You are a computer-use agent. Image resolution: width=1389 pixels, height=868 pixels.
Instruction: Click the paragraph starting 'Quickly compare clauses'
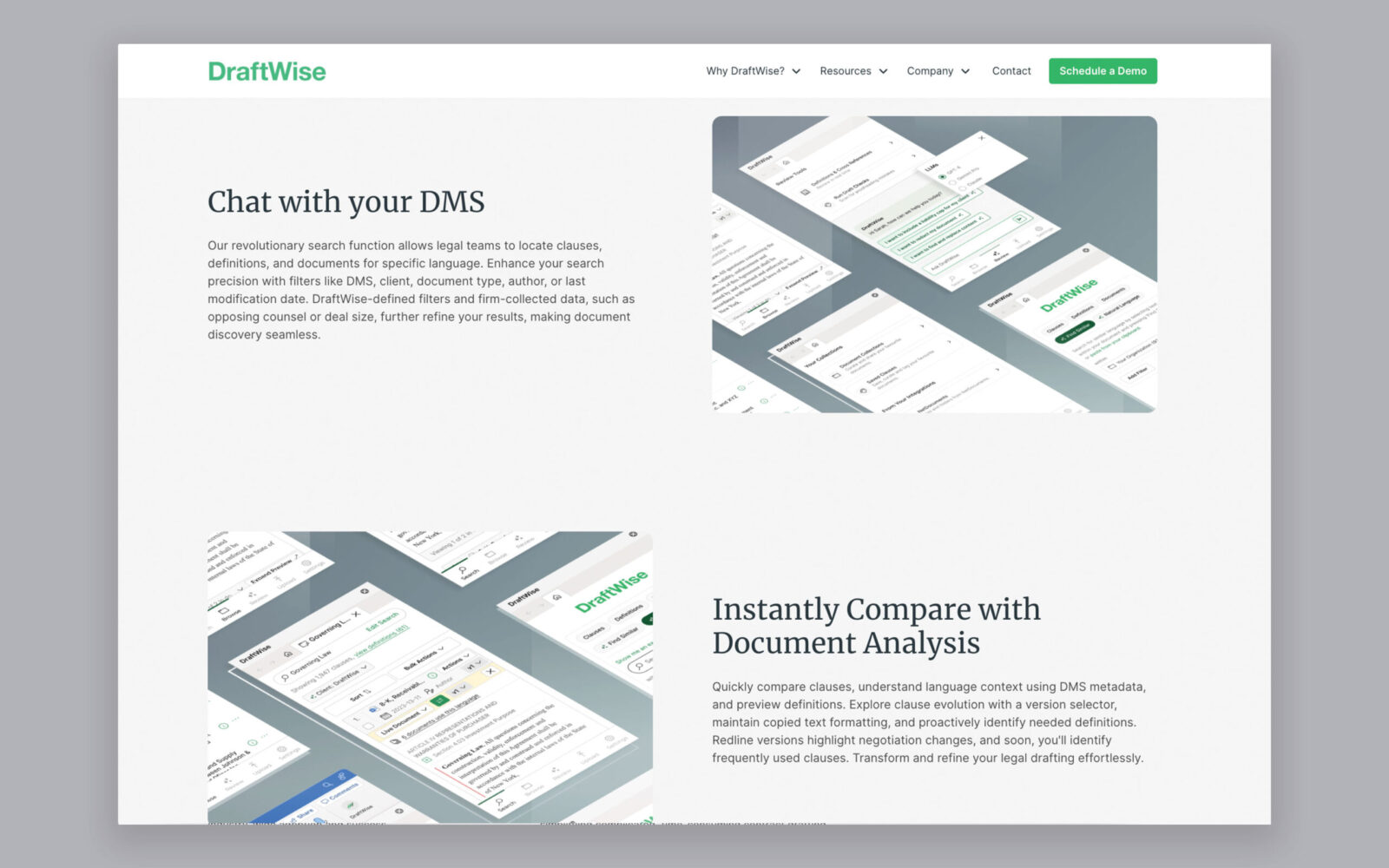coord(929,722)
